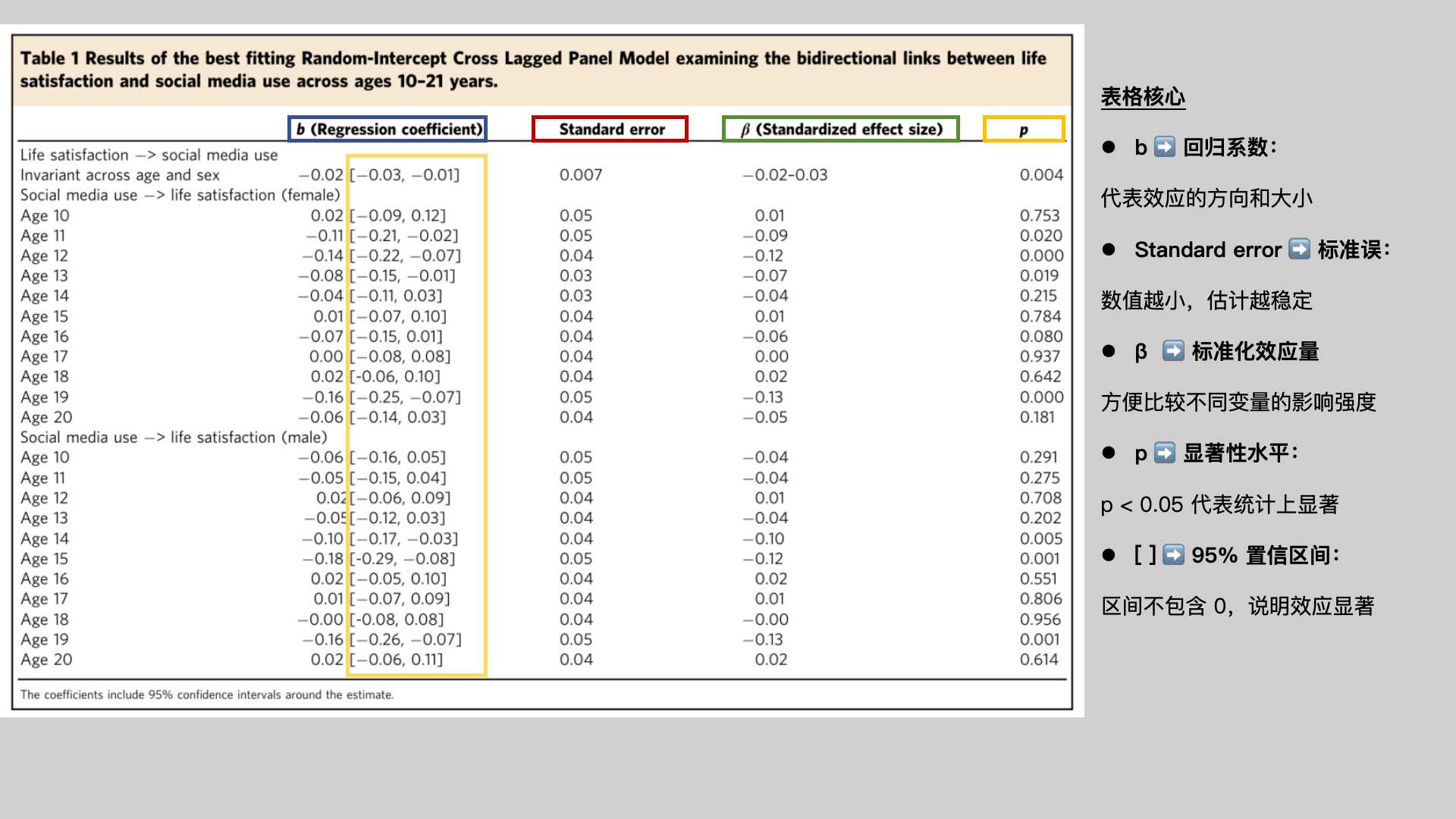Click the 'p < 0.05 代表统计上显著' text line
Image resolution: width=1456 pixels, height=819 pixels.
[1219, 504]
